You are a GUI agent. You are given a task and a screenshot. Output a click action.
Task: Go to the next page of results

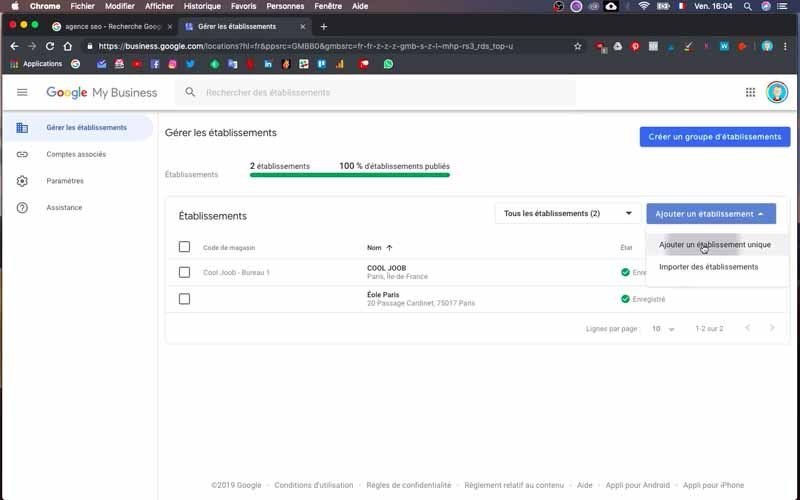[772, 328]
